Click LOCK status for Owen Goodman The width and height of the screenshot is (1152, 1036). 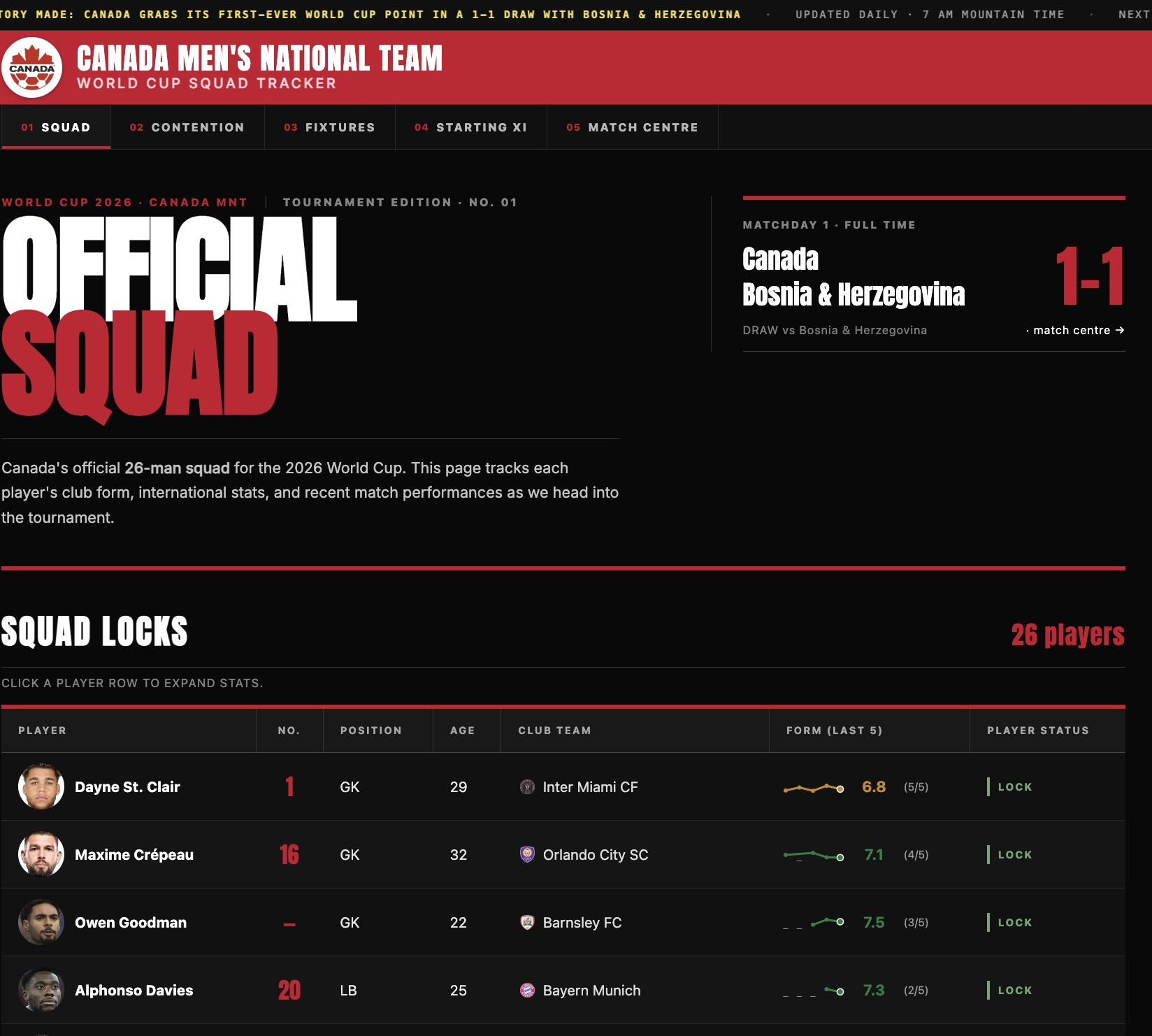pyautogui.click(x=1010, y=922)
